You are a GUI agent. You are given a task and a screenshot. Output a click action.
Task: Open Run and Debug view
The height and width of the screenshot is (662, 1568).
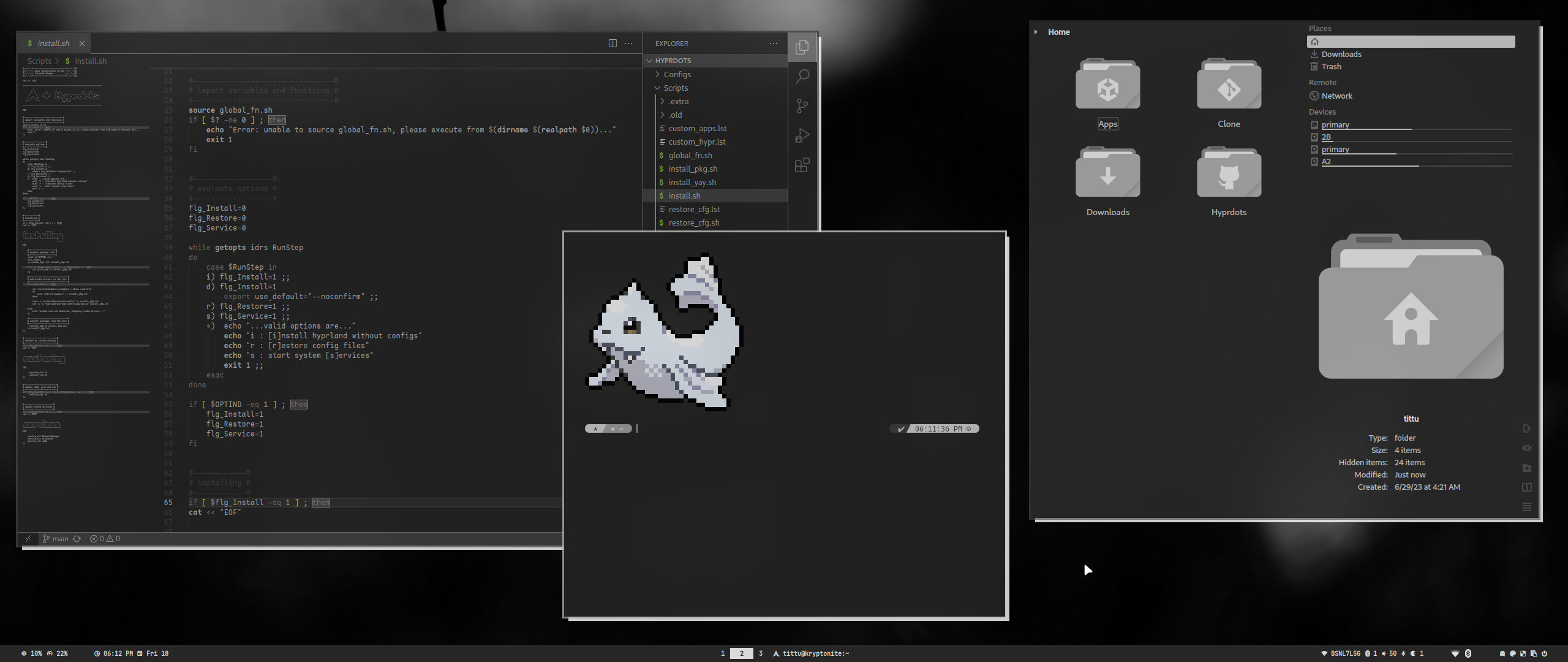click(x=802, y=135)
